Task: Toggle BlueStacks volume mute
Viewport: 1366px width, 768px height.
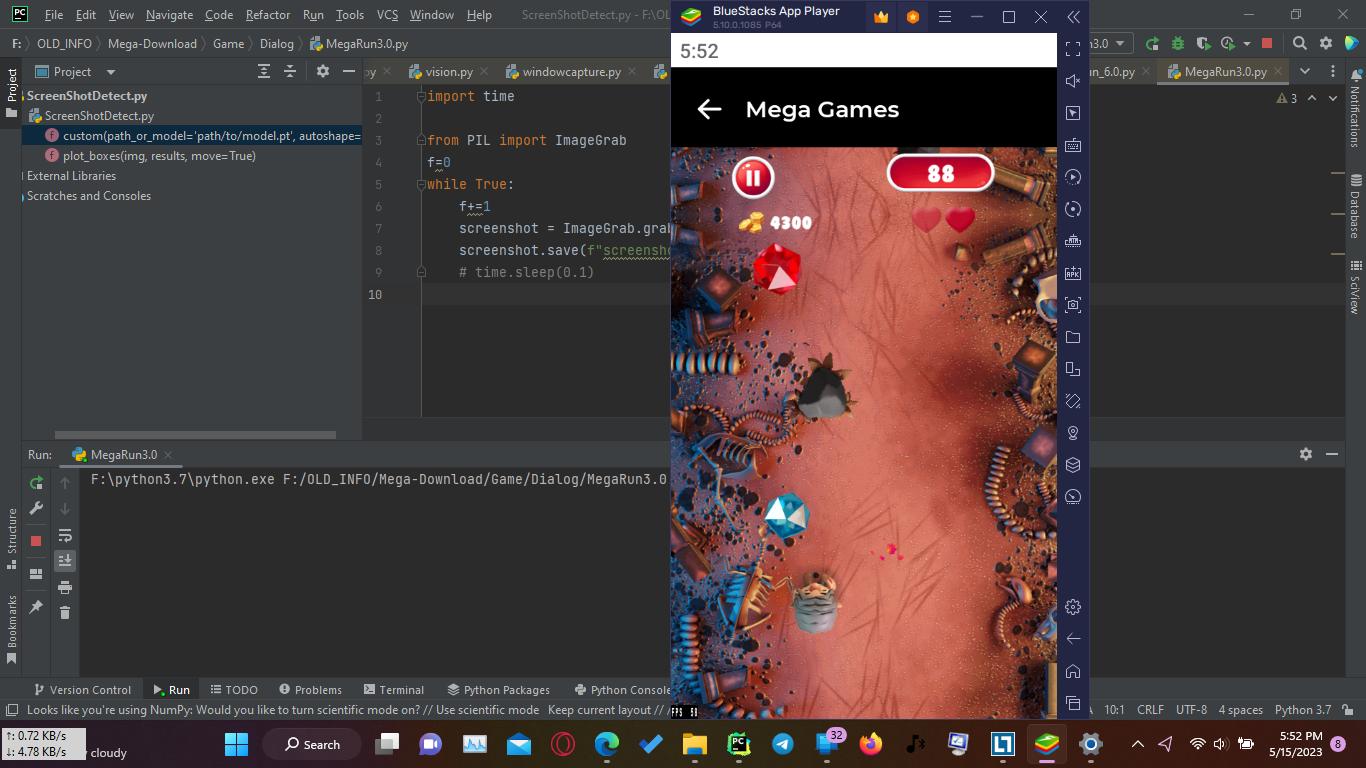Action: (1073, 81)
